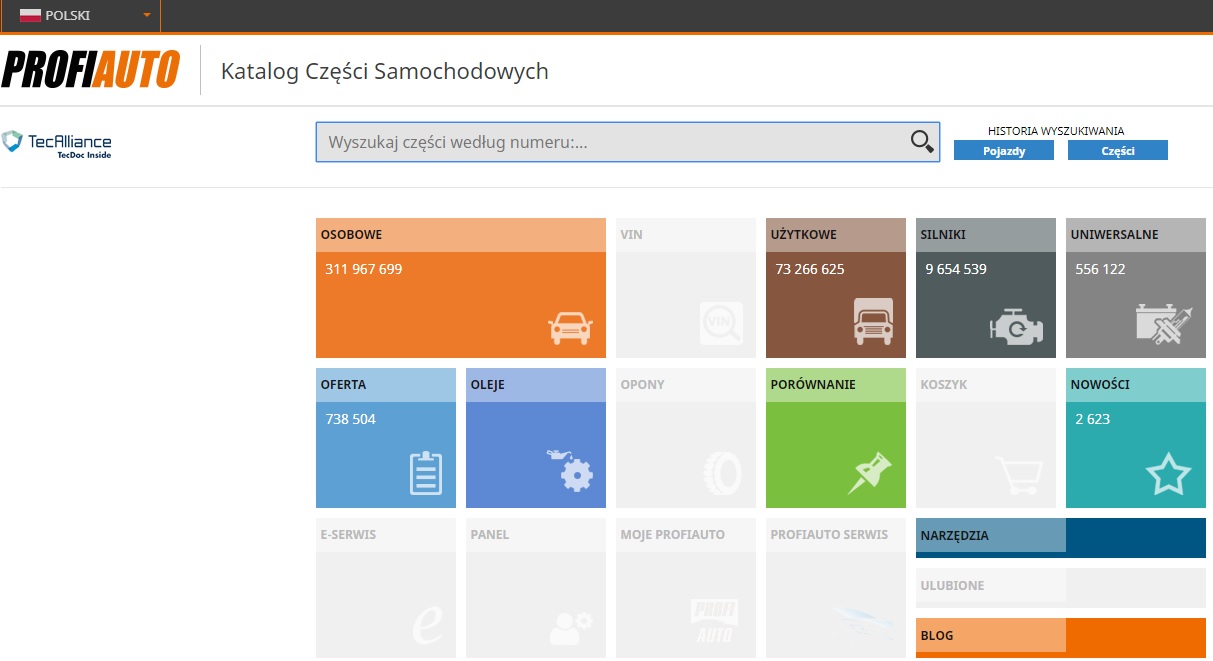Image resolution: width=1213 pixels, height=661 pixels.
Task: Click the count 311 967 699
Action: click(364, 269)
